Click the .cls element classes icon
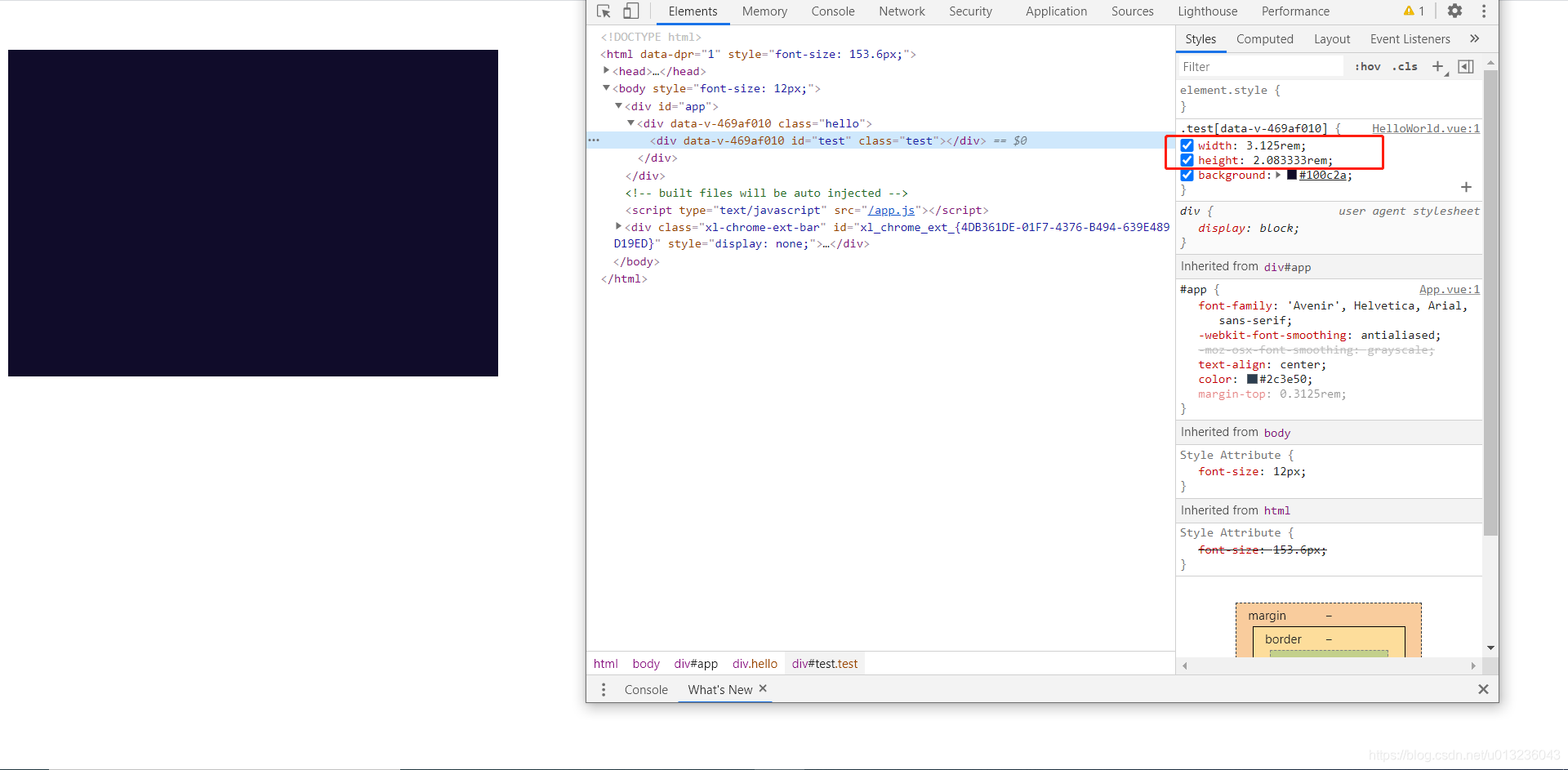The height and width of the screenshot is (770, 1568). [1405, 66]
